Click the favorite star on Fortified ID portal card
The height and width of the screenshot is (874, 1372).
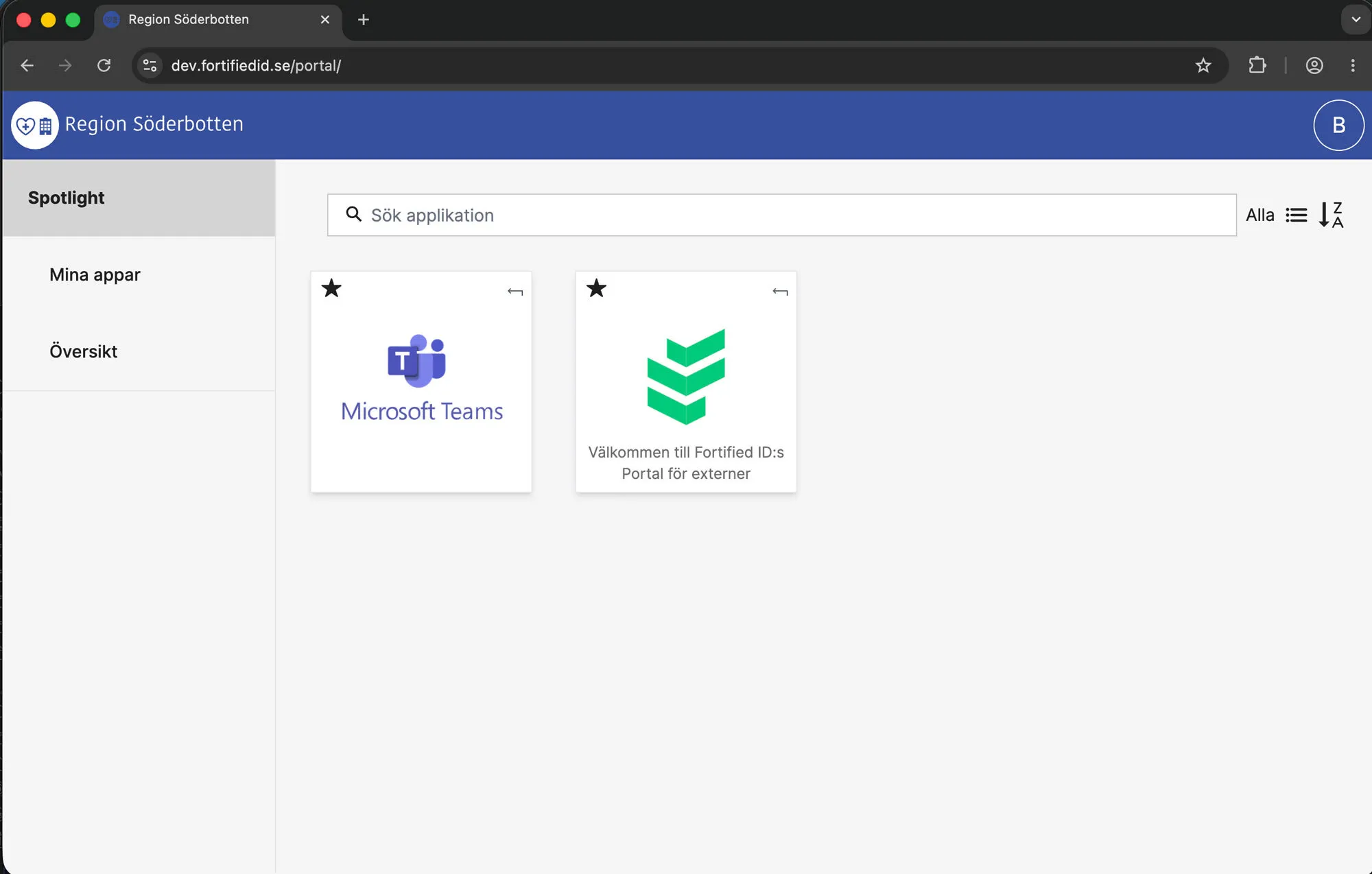[596, 288]
